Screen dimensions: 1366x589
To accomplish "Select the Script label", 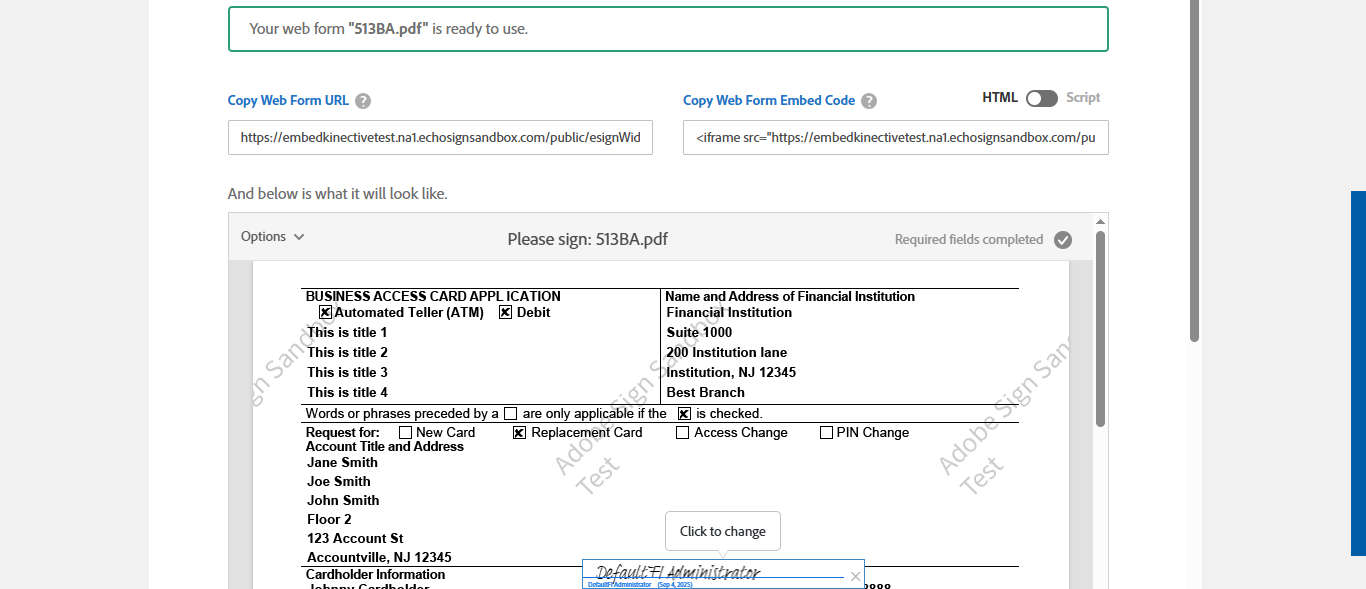I will 1083,97.
